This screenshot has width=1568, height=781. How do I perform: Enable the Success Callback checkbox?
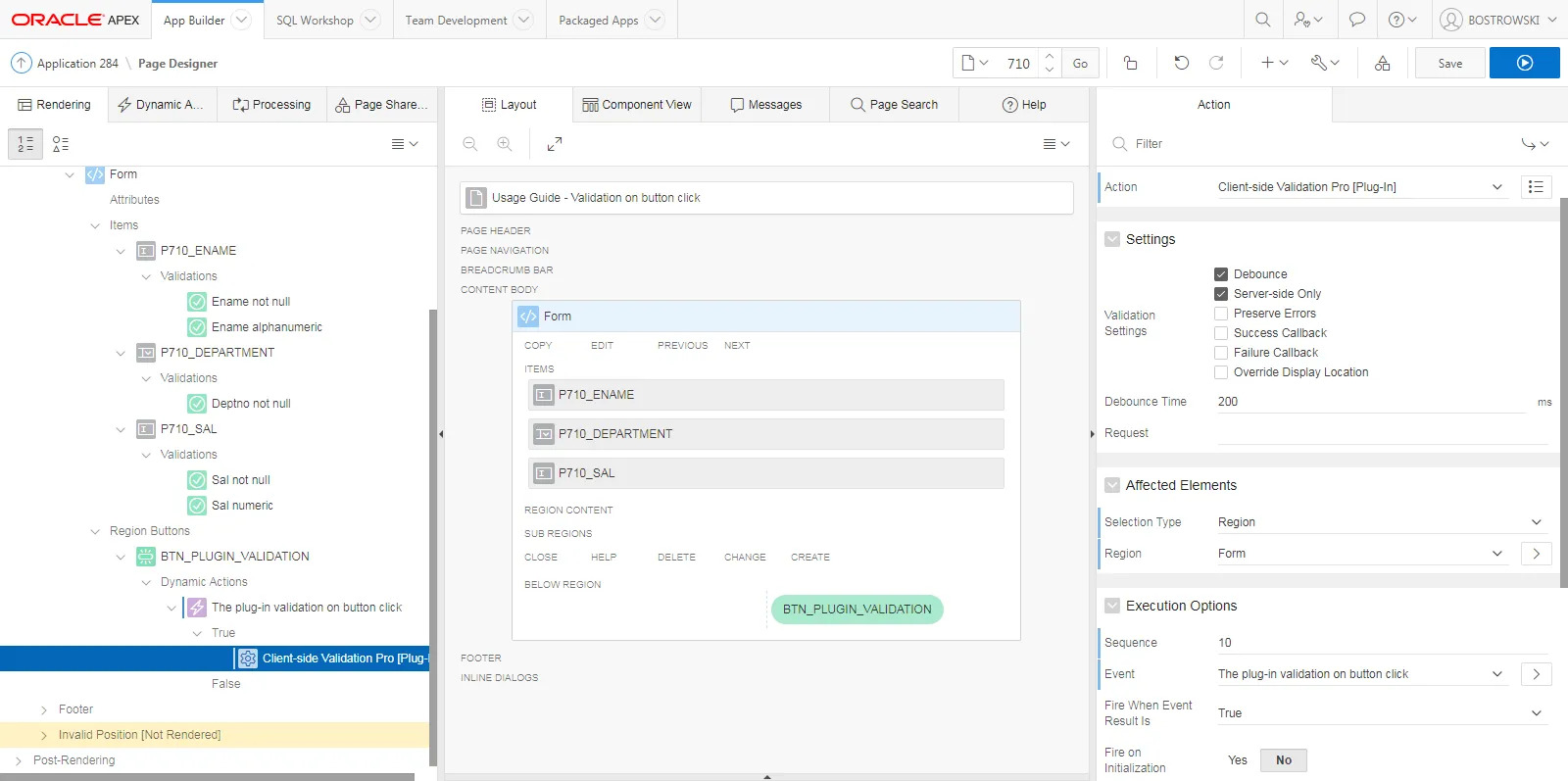pos(1221,333)
